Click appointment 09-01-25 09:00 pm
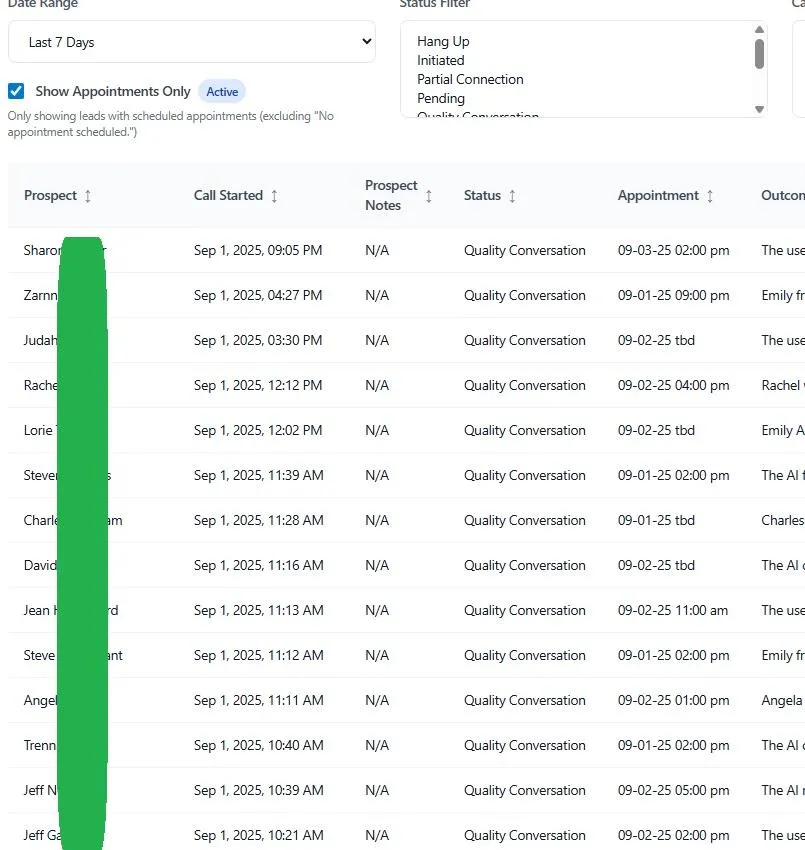The width and height of the screenshot is (805, 850). pyautogui.click(x=673, y=295)
